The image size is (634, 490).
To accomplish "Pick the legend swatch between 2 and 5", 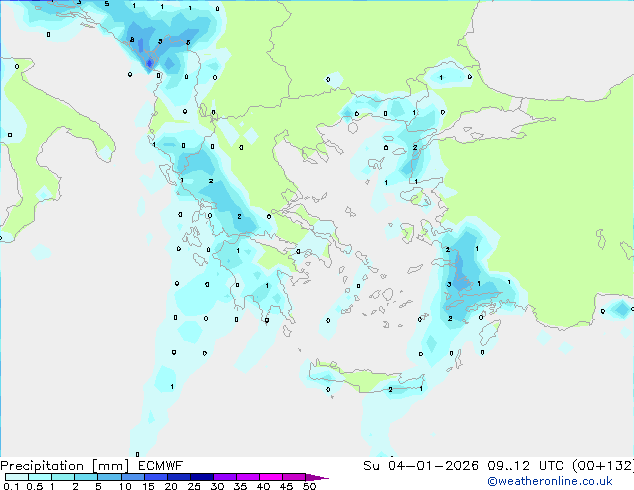I will click(x=86, y=477).
